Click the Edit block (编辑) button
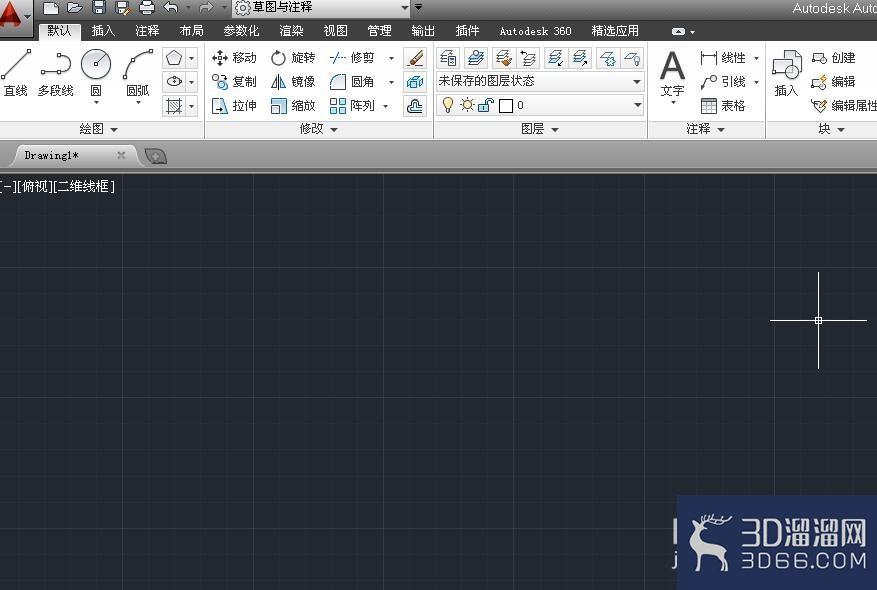 tap(833, 82)
